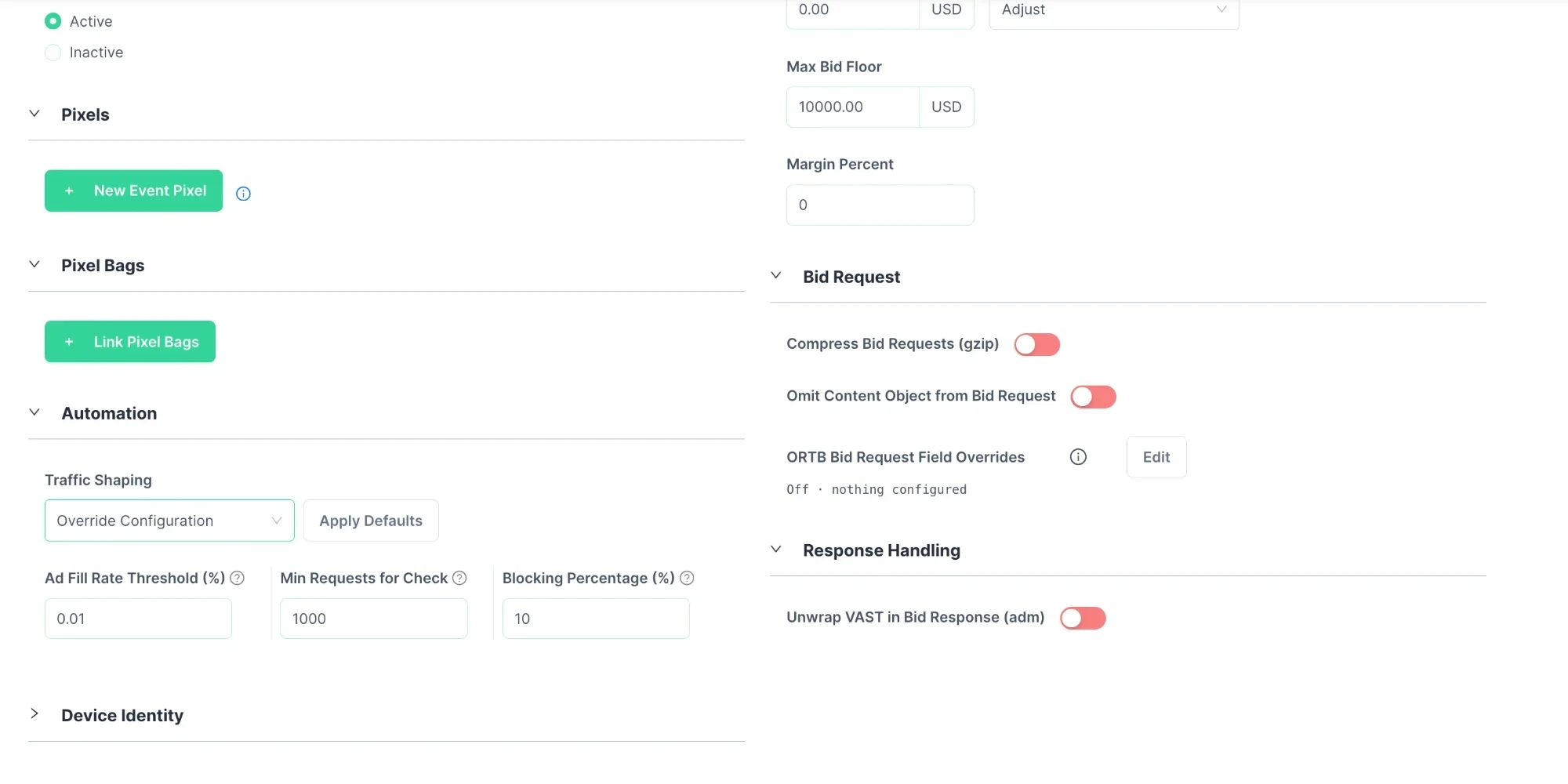Open help for Ad Fill Rate Threshold
Viewport: 1568px width, 784px height.
237,578
